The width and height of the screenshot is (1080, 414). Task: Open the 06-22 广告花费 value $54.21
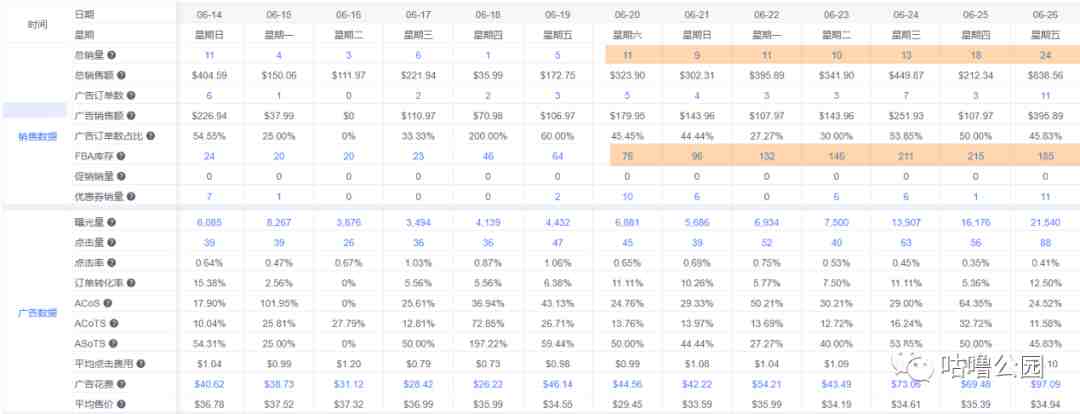pyautogui.click(x=765, y=383)
